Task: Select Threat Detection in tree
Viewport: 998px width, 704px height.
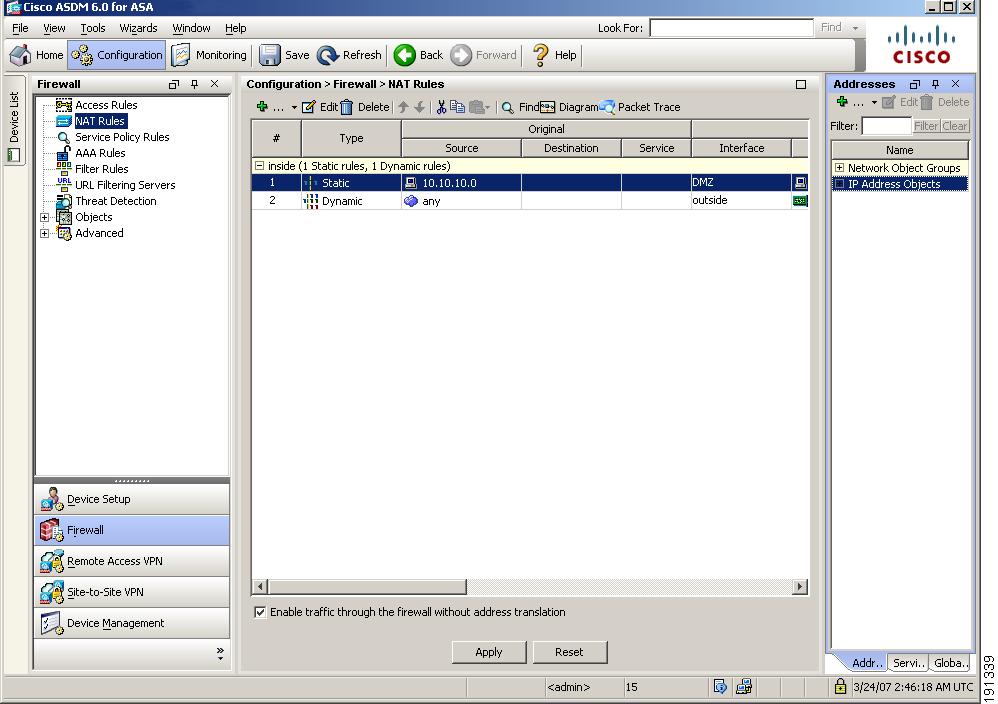Action: (115, 201)
